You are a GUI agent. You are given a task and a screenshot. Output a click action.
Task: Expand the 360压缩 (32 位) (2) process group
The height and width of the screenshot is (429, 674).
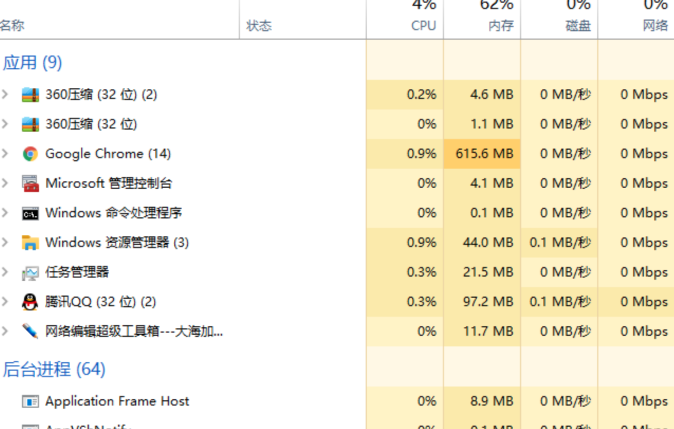tap(5, 94)
